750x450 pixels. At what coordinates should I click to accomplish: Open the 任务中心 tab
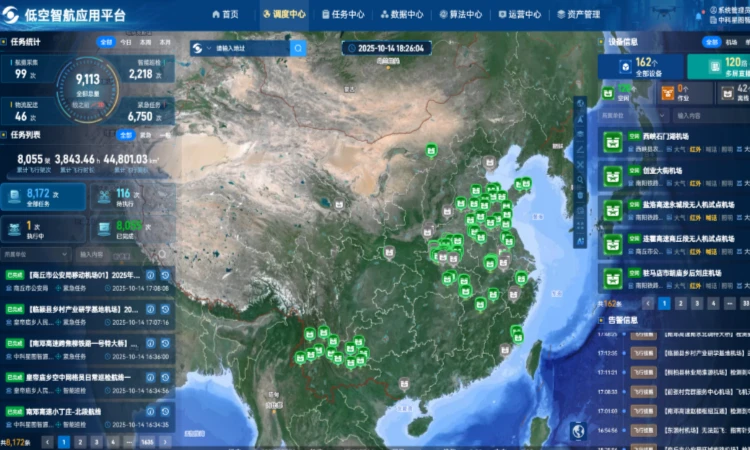pyautogui.click(x=343, y=14)
